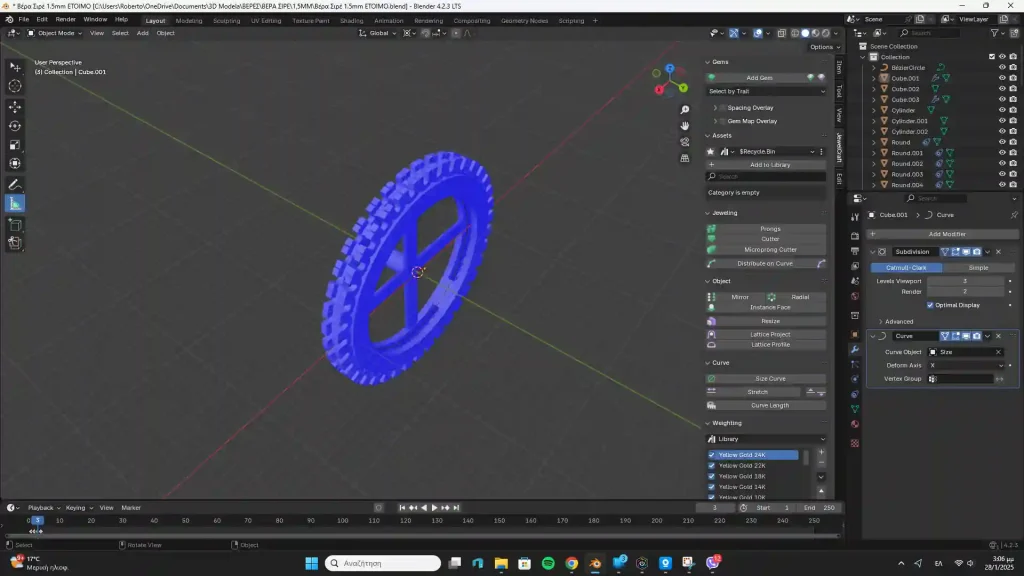
Task: Open the Material properties tab icon
Action: pyautogui.click(x=855, y=424)
